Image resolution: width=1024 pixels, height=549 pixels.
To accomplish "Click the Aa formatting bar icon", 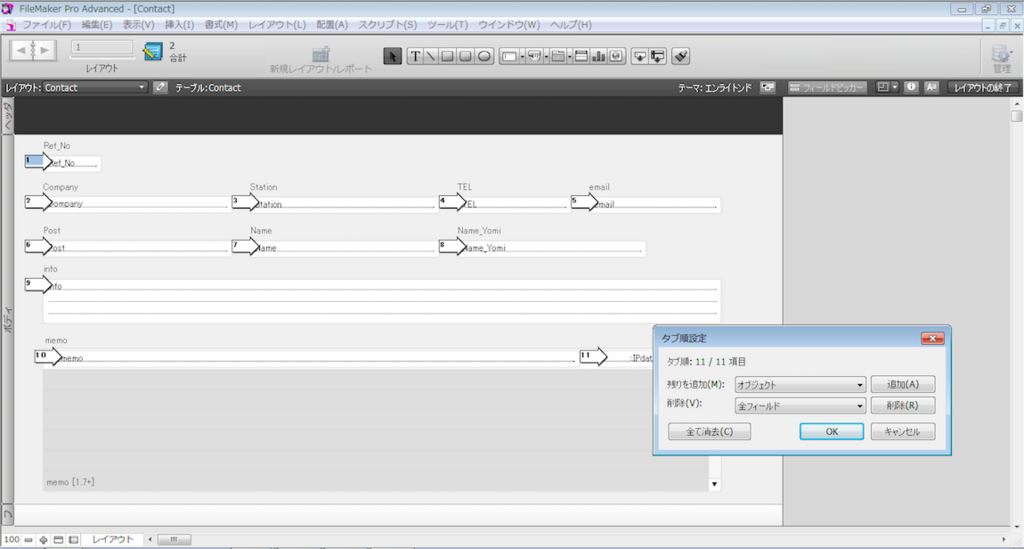I will point(932,87).
